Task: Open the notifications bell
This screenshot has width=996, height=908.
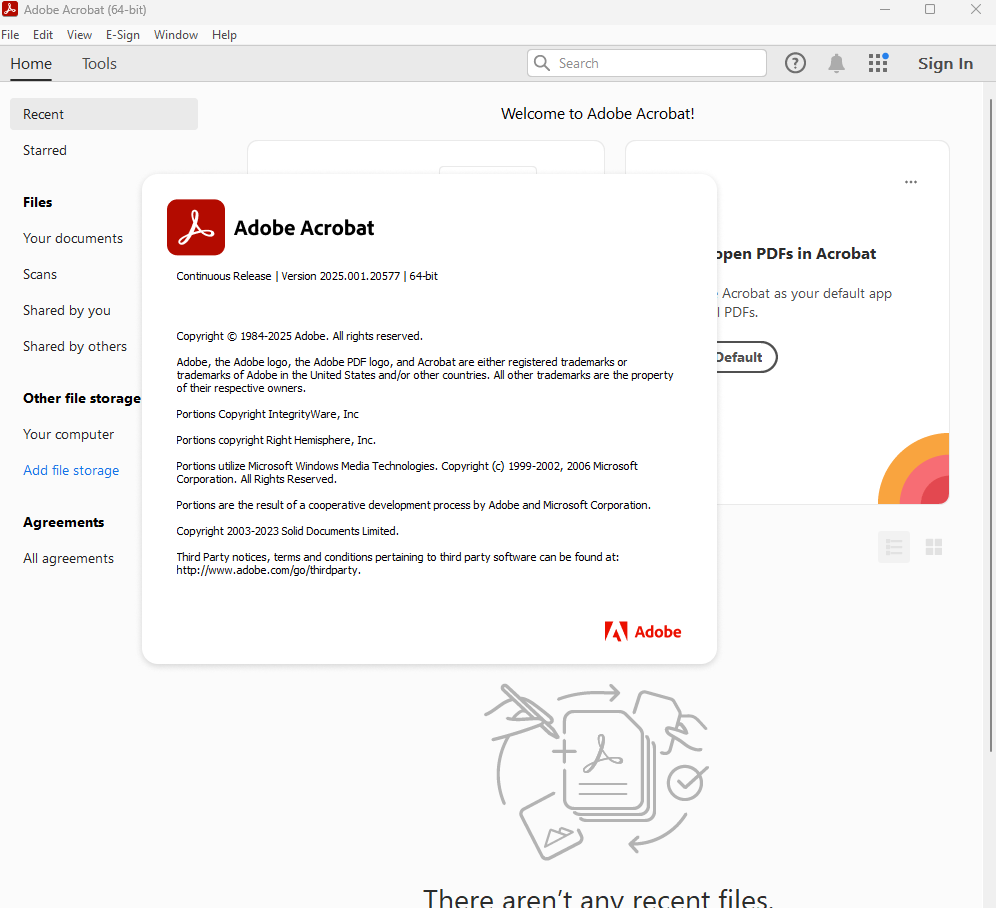Action: point(837,63)
